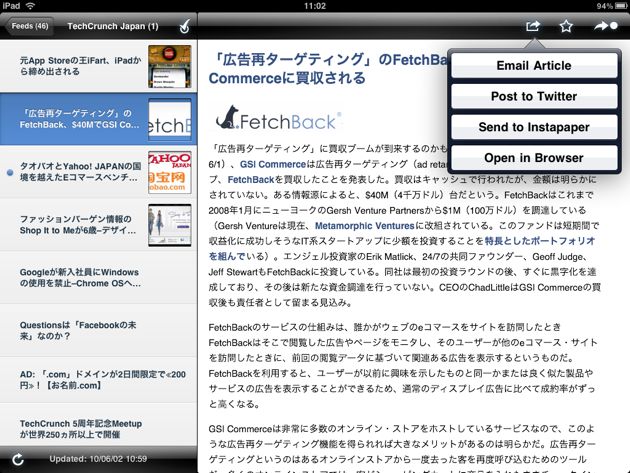Image resolution: width=630 pixels, height=473 pixels.
Task: Tap the Updated: 10/06/02 10:59 status
Action: [98, 459]
